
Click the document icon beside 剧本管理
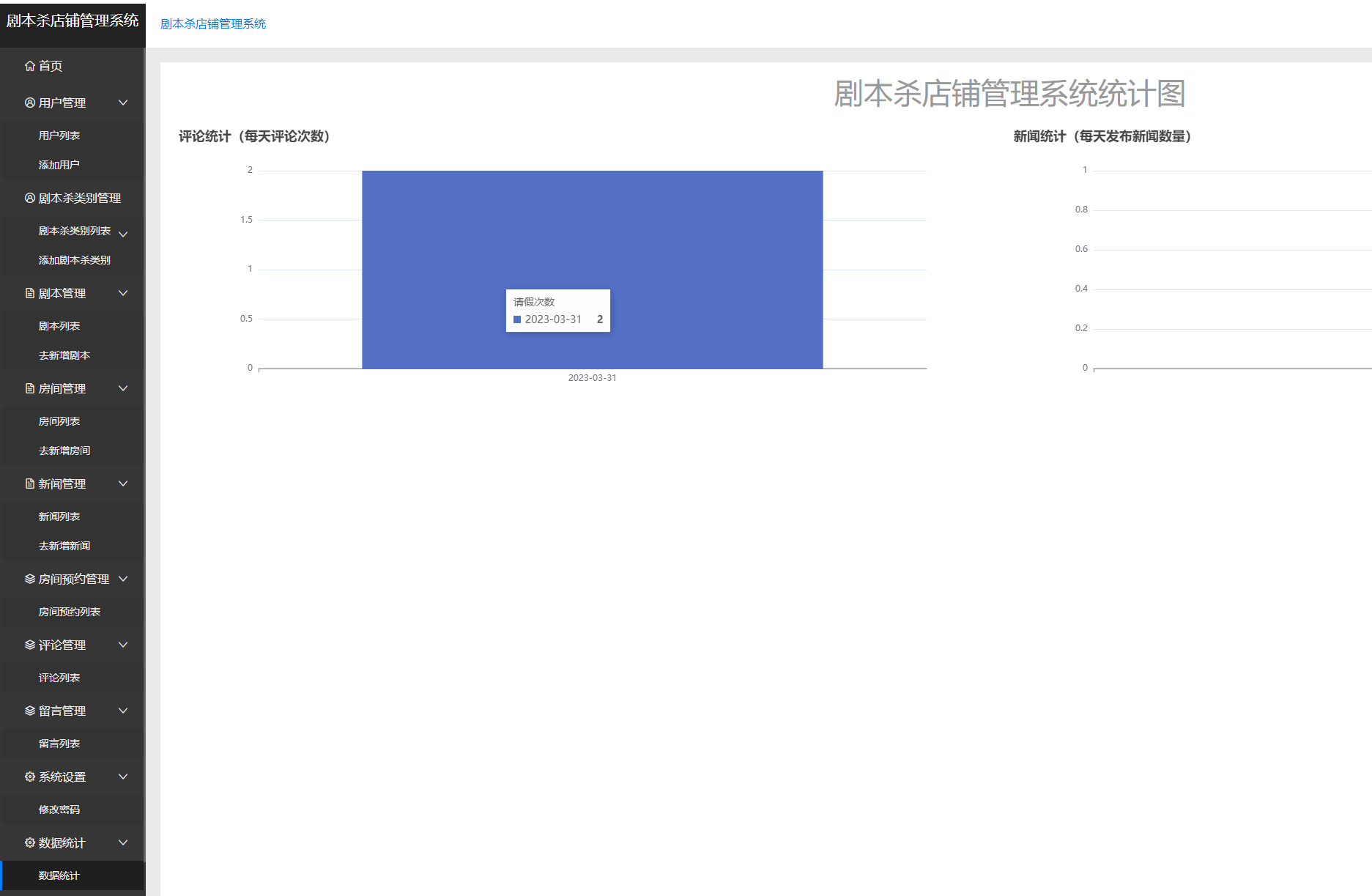[29, 293]
